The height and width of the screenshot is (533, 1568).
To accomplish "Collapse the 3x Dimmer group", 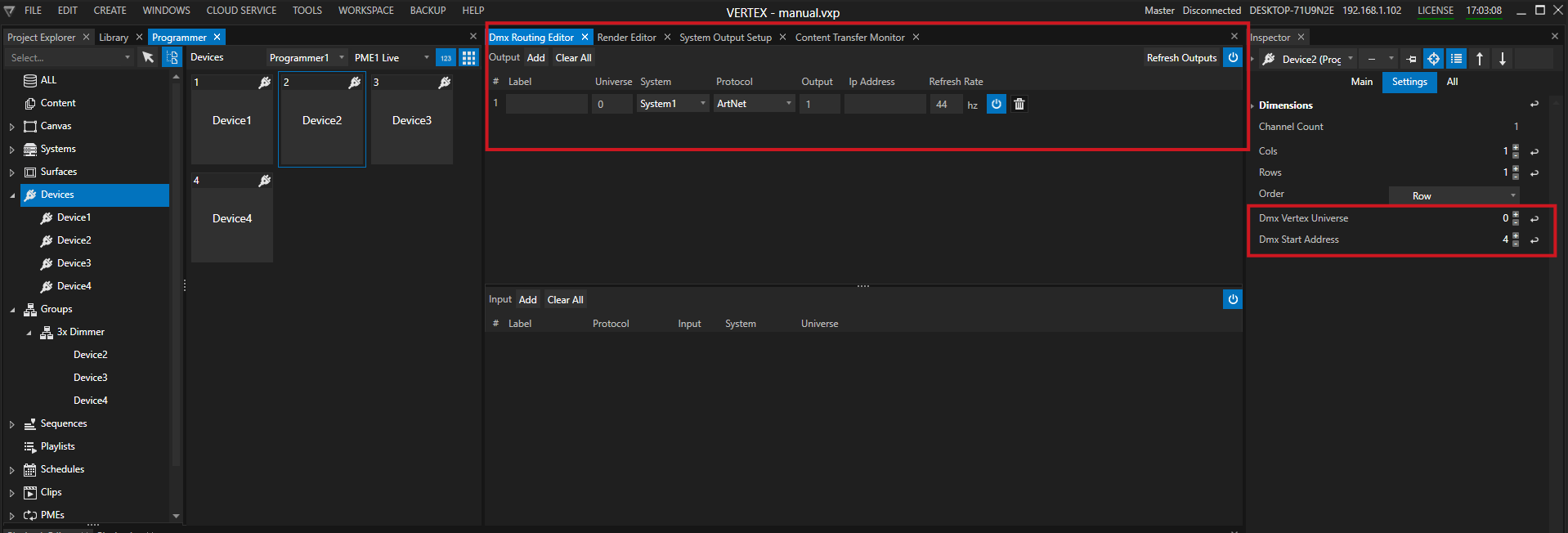I will [29, 333].
